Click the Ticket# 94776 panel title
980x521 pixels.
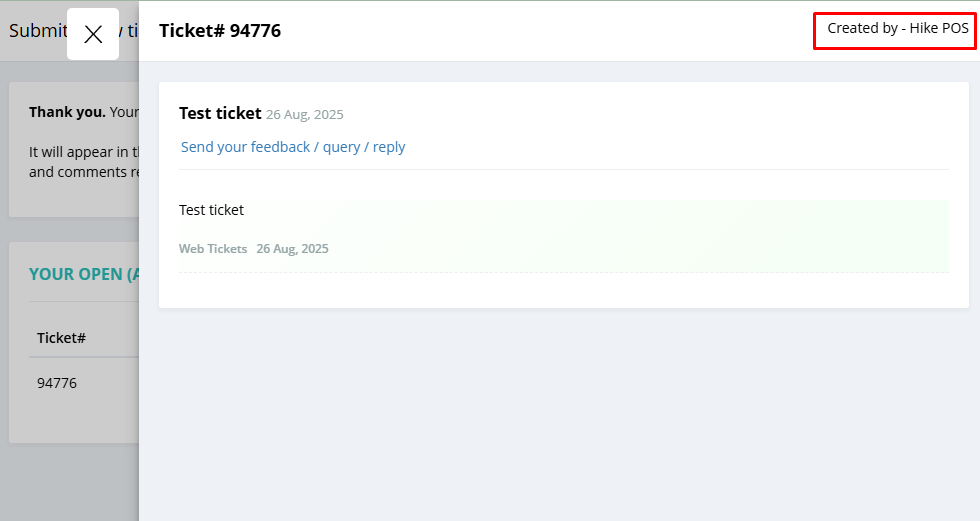click(x=220, y=31)
